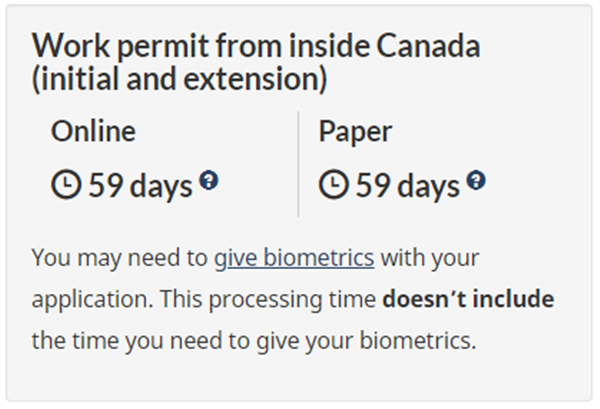Image resolution: width=600 pixels, height=409 pixels.
Task: Click the This processing time phrase
Action: tap(268, 300)
